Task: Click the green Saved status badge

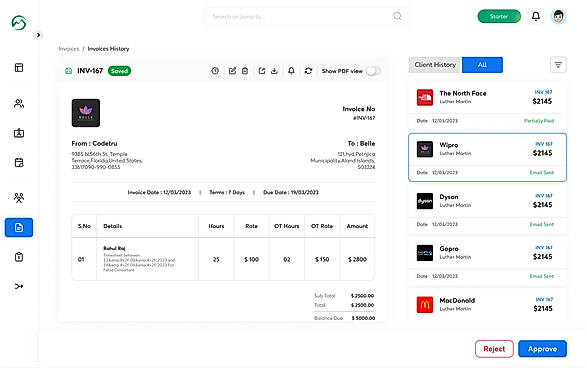Action: pyautogui.click(x=119, y=71)
